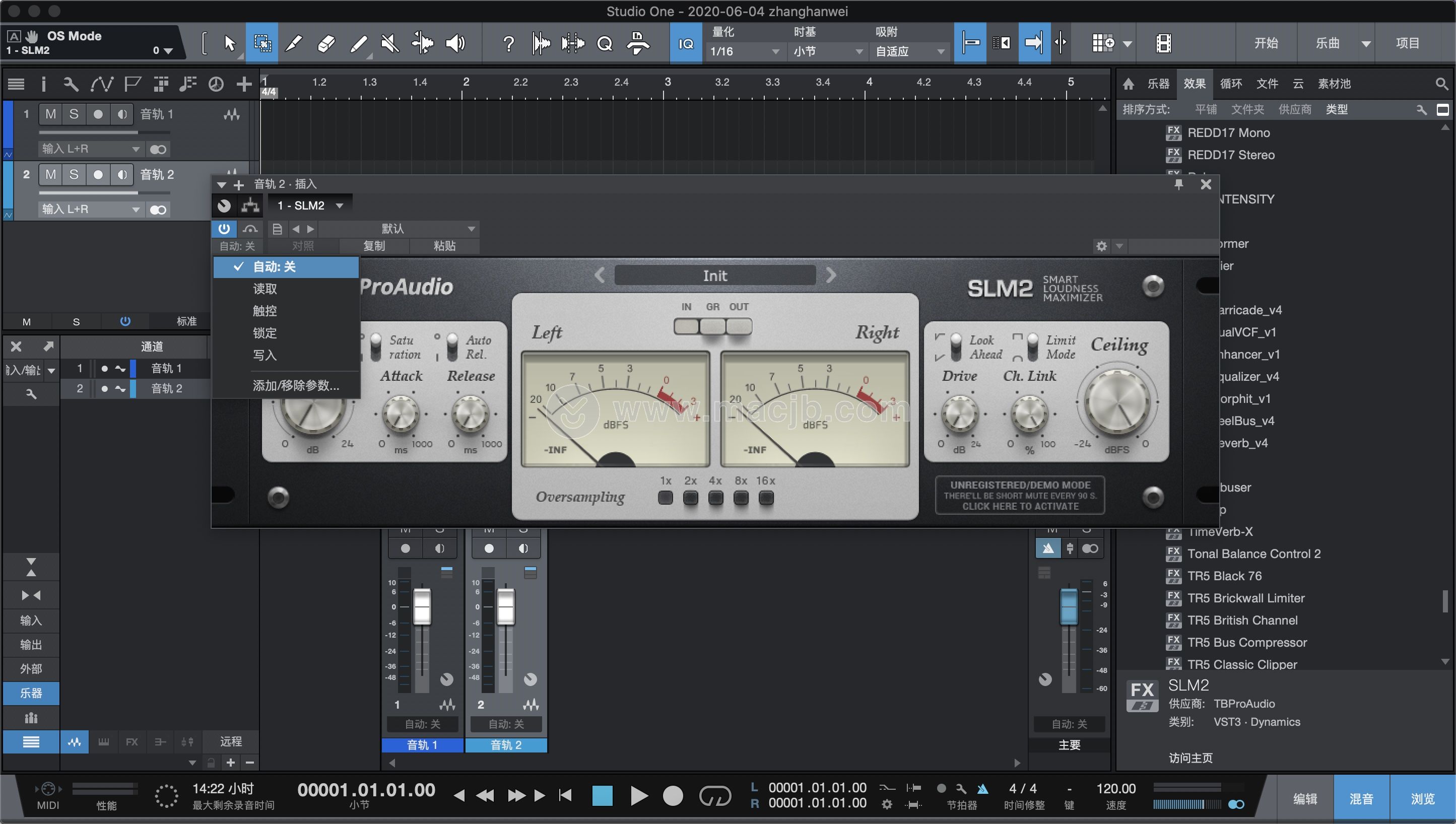Image resolution: width=1456 pixels, height=824 pixels.
Task: Arm record on 音轨 1
Action: [x=98, y=114]
